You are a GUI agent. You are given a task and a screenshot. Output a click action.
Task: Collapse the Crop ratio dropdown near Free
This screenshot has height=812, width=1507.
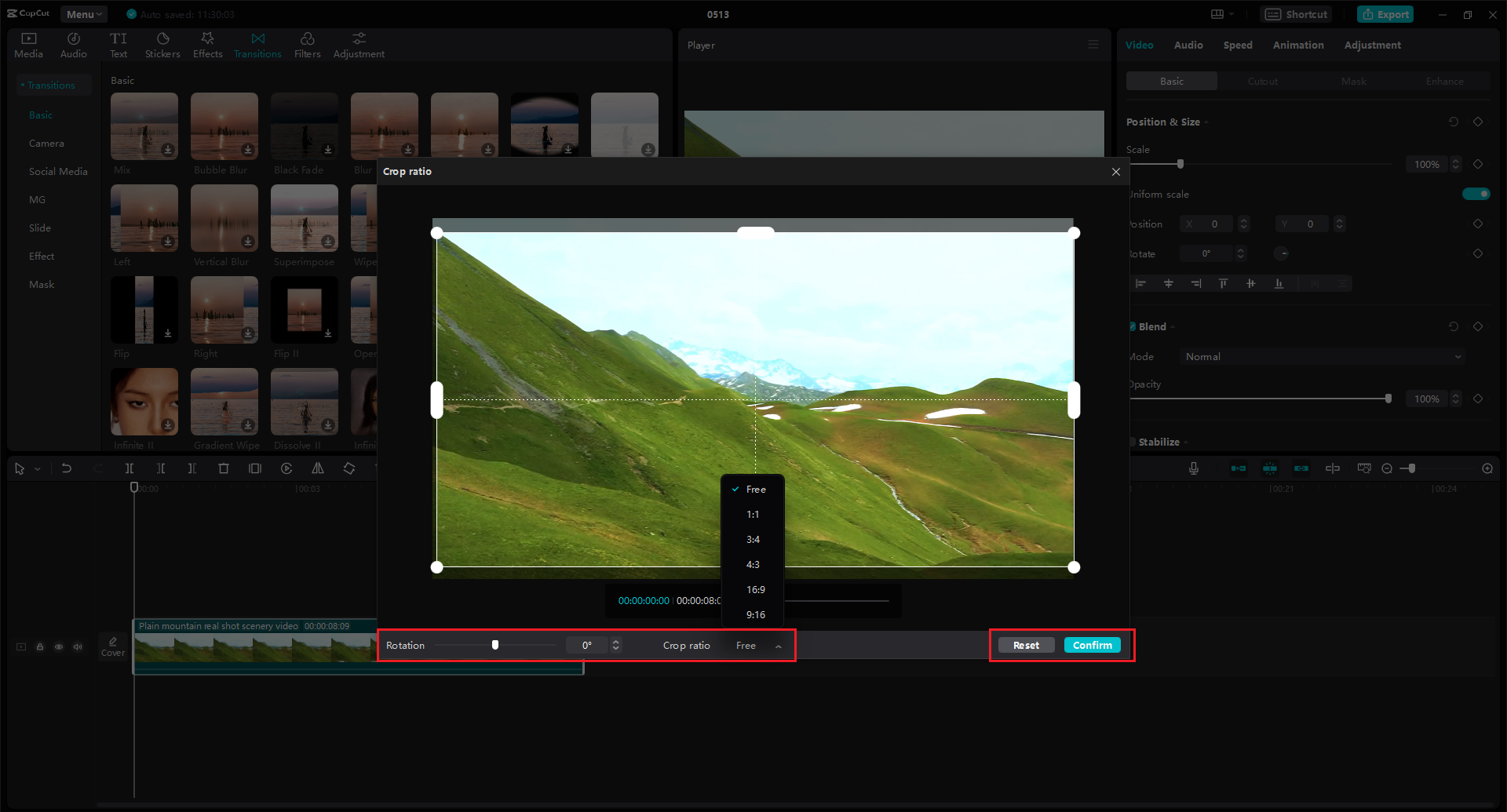coord(778,646)
